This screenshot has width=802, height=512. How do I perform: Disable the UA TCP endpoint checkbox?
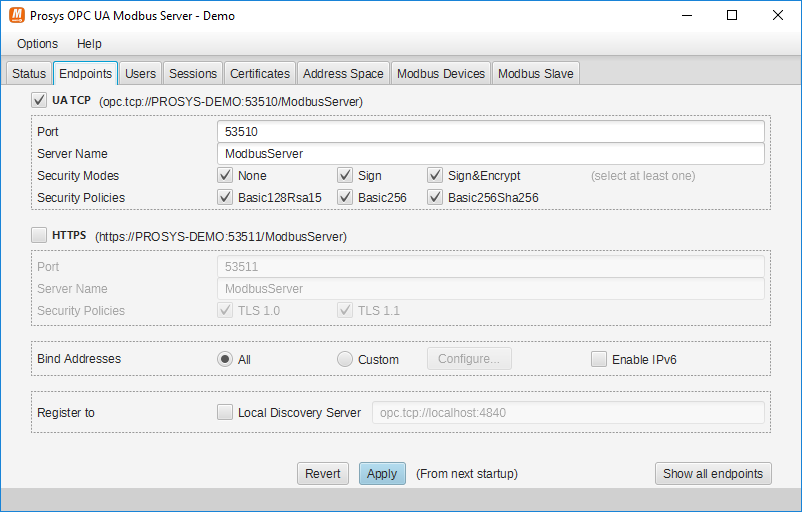39,100
